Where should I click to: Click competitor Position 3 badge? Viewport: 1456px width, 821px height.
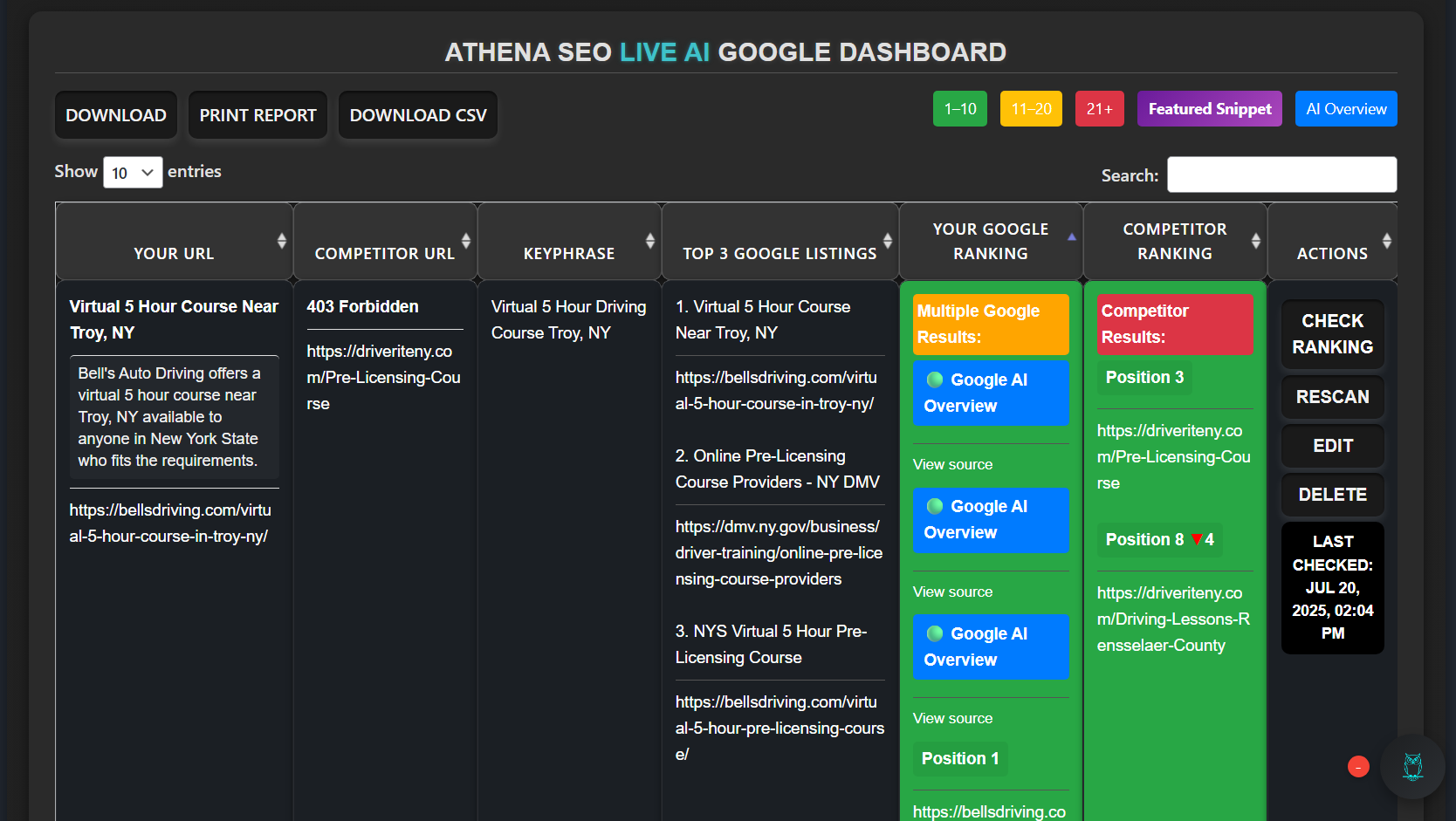[x=1144, y=378]
